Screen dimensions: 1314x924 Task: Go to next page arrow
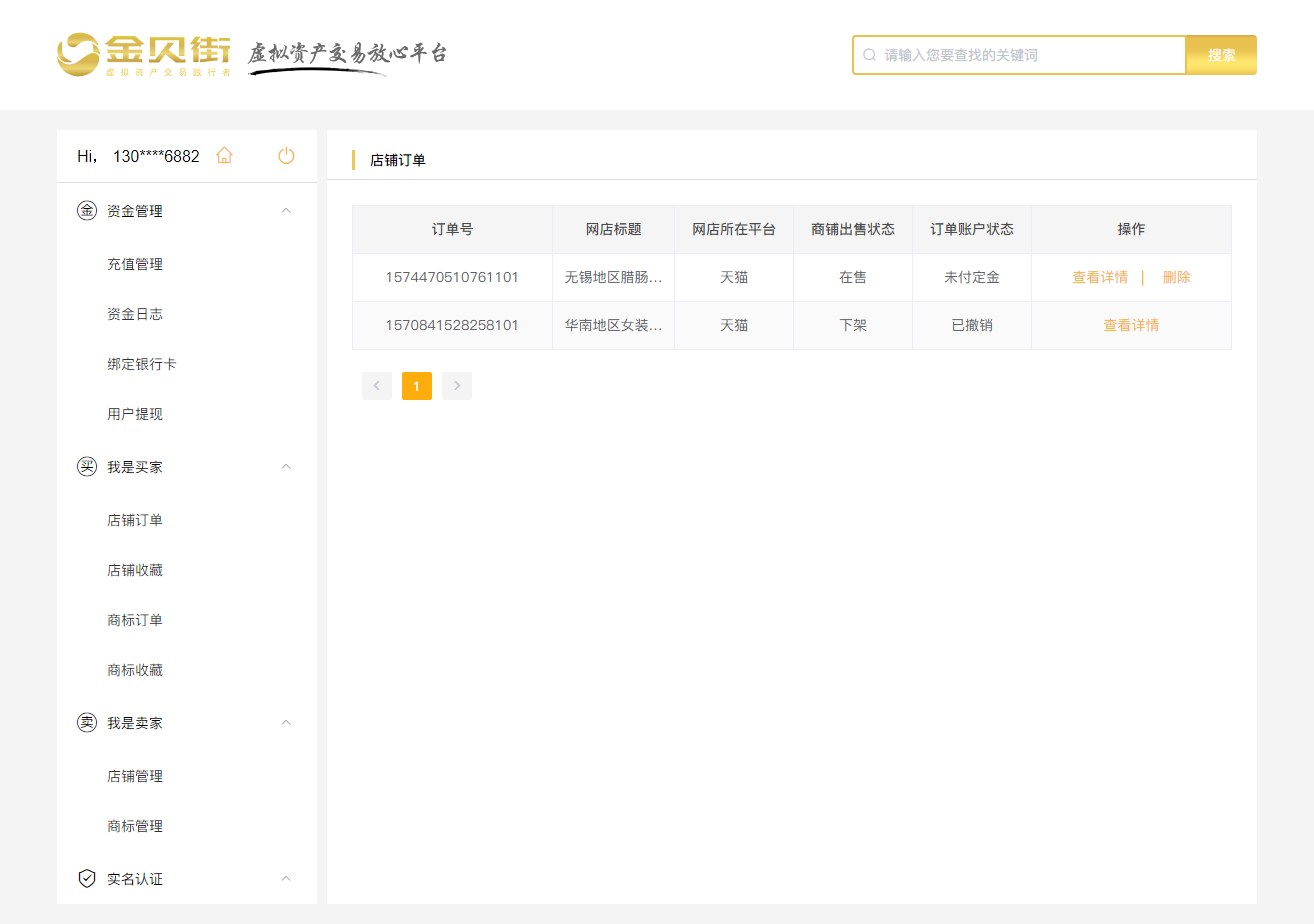(x=457, y=386)
